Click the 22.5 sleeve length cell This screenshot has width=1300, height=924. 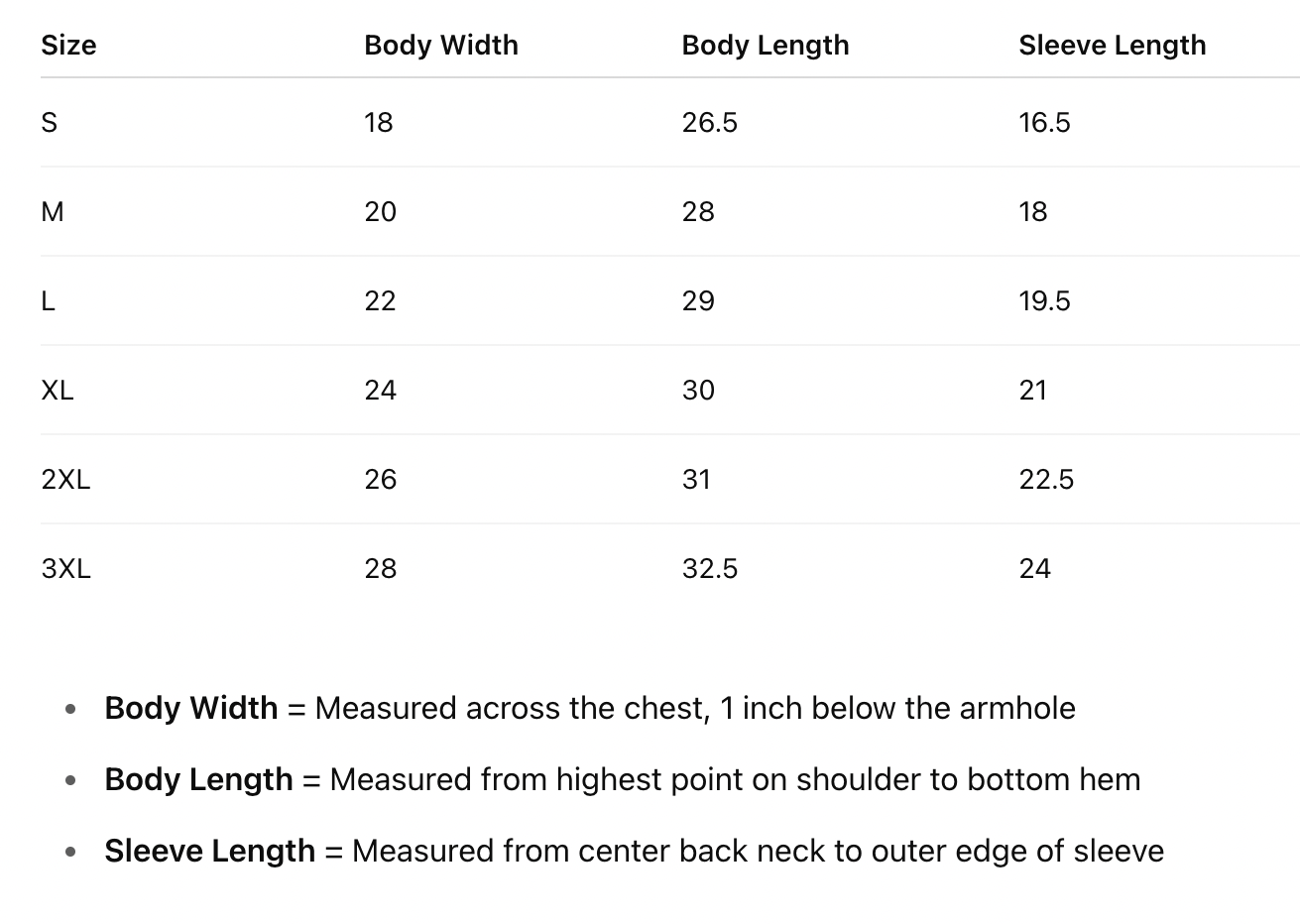[1046, 479]
